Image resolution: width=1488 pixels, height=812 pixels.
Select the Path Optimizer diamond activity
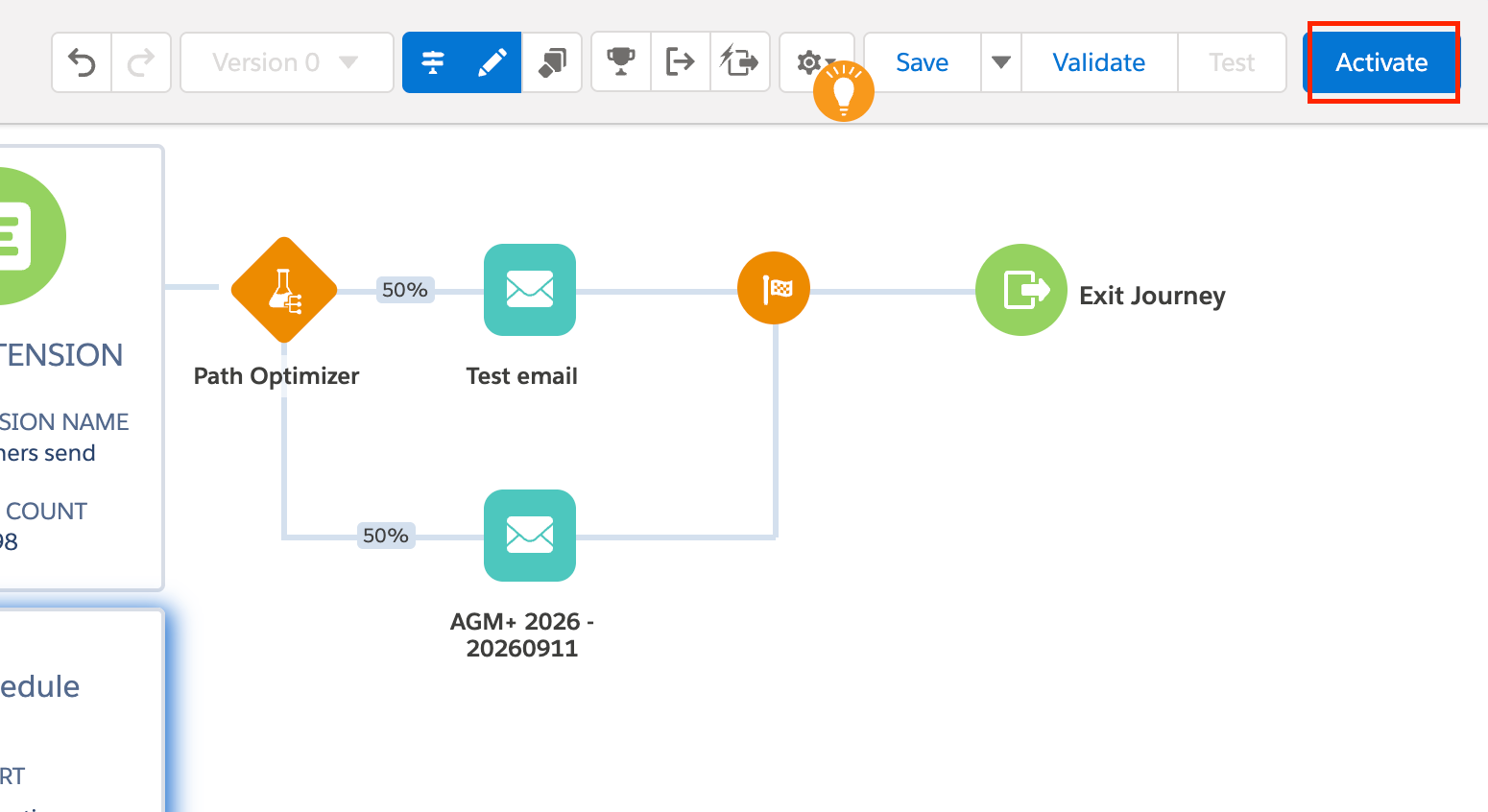284,290
